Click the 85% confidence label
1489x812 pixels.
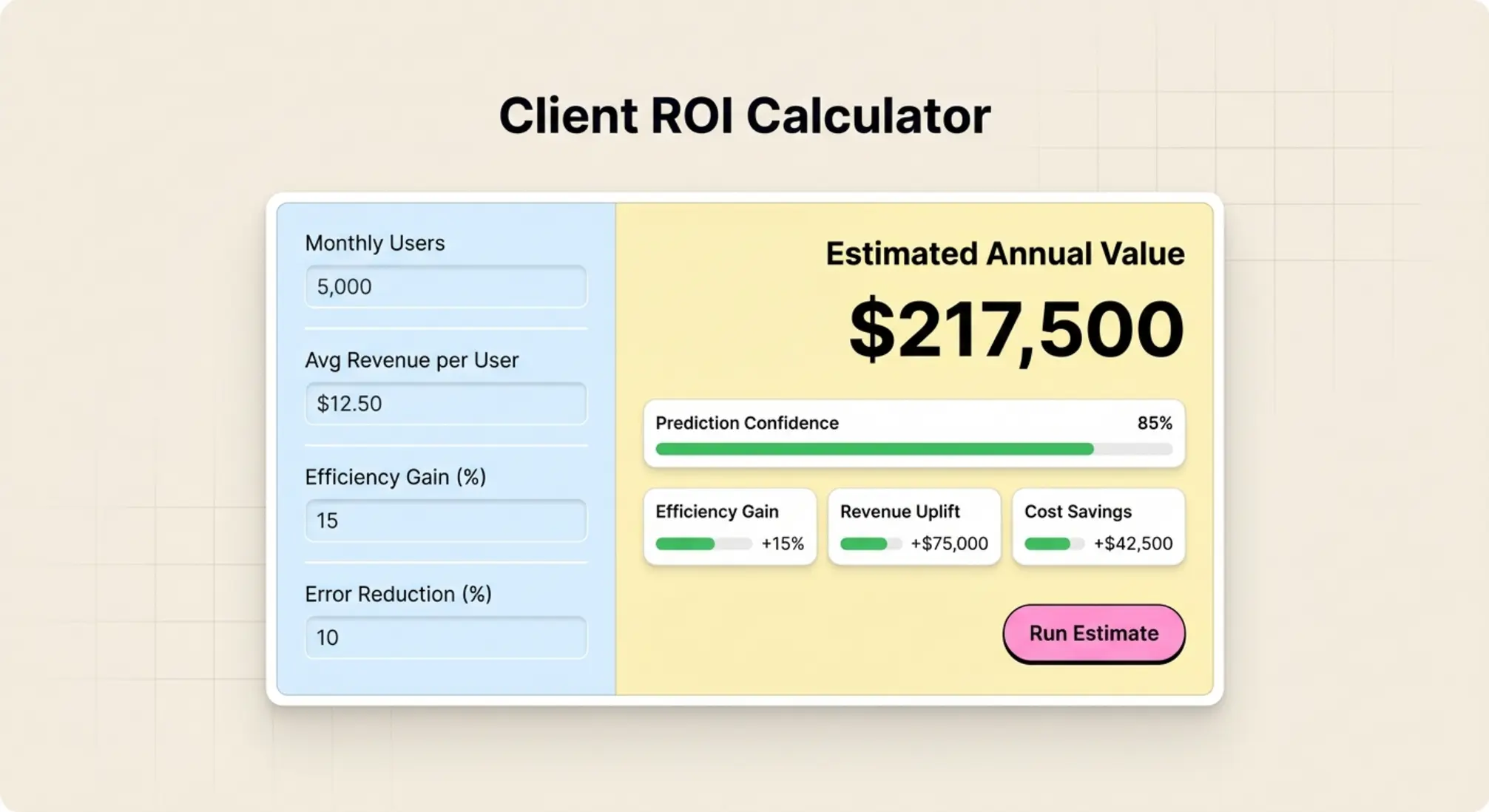[1155, 424]
